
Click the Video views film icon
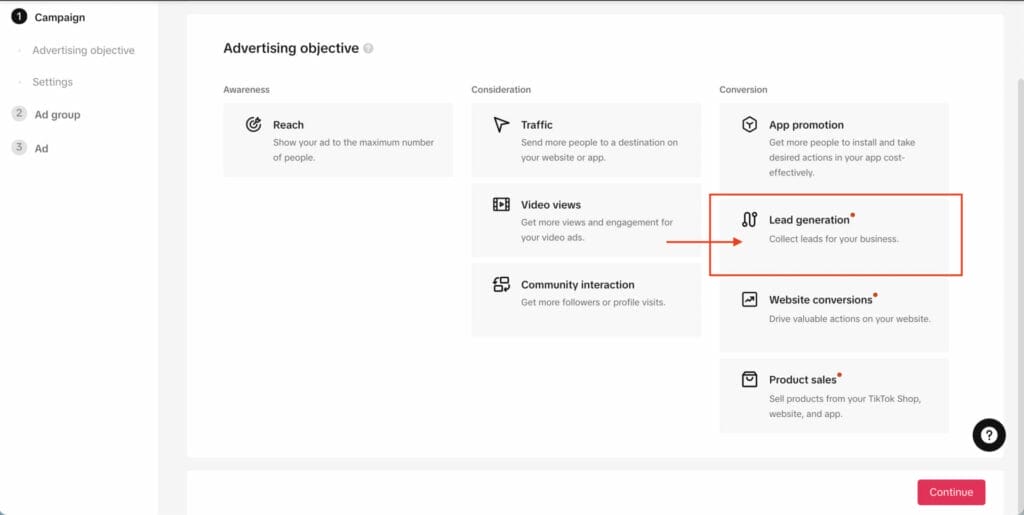(501, 204)
